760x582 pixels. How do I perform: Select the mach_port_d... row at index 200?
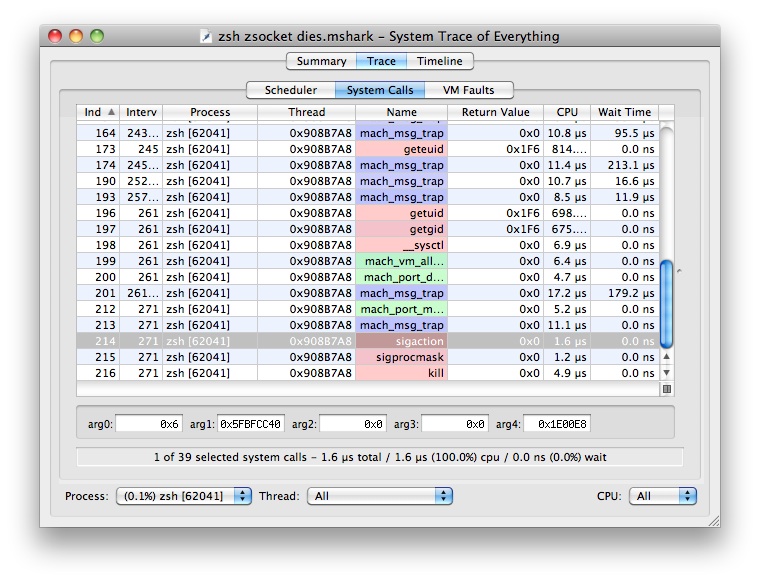pyautogui.click(x=368, y=277)
